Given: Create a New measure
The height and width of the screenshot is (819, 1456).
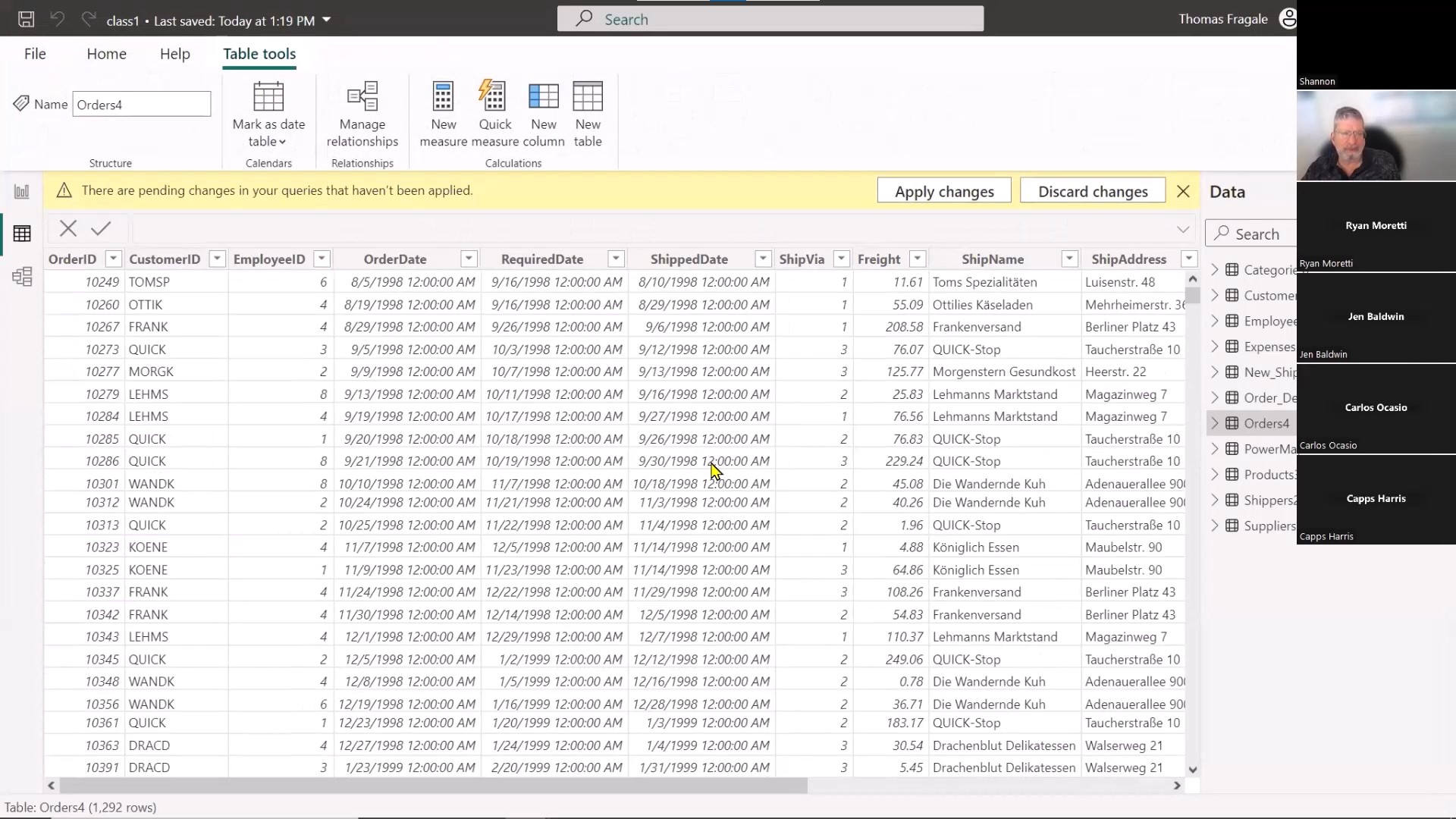Looking at the screenshot, I should pos(443,112).
